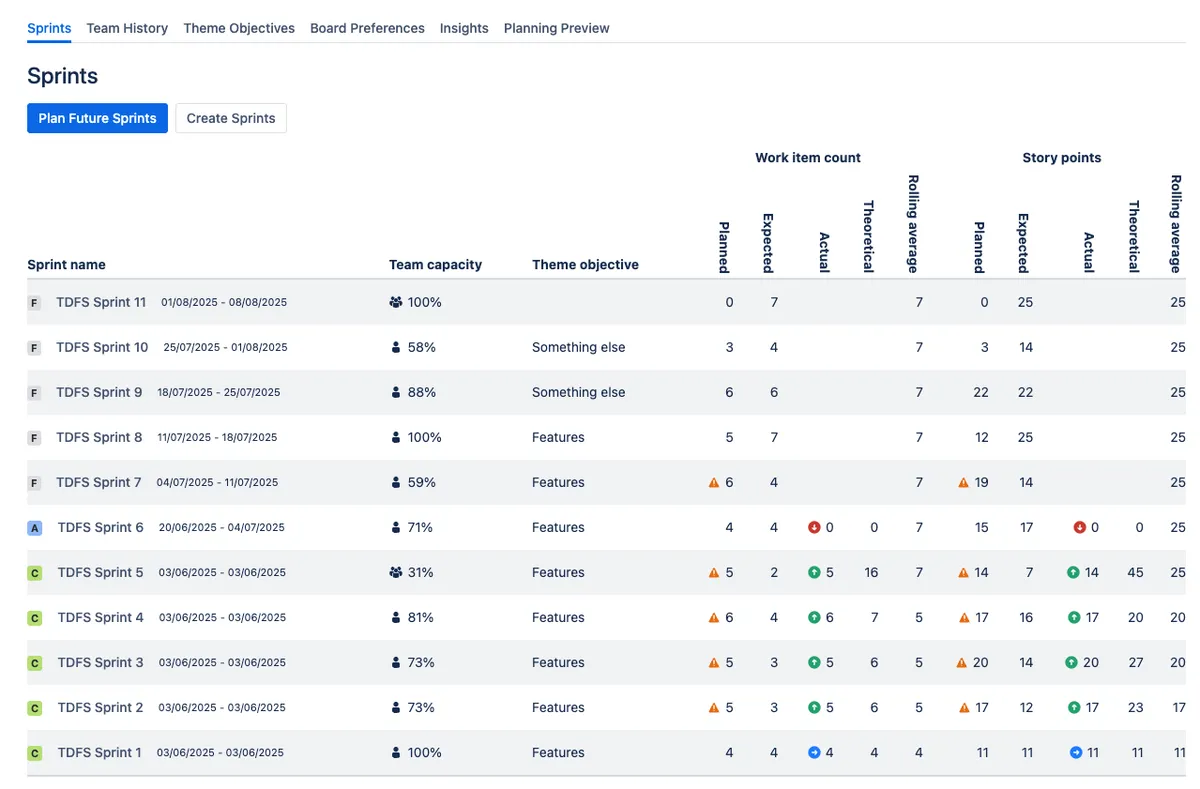
Task: Click the C status badge for TDFS Sprint 5
Action: pyautogui.click(x=35, y=573)
